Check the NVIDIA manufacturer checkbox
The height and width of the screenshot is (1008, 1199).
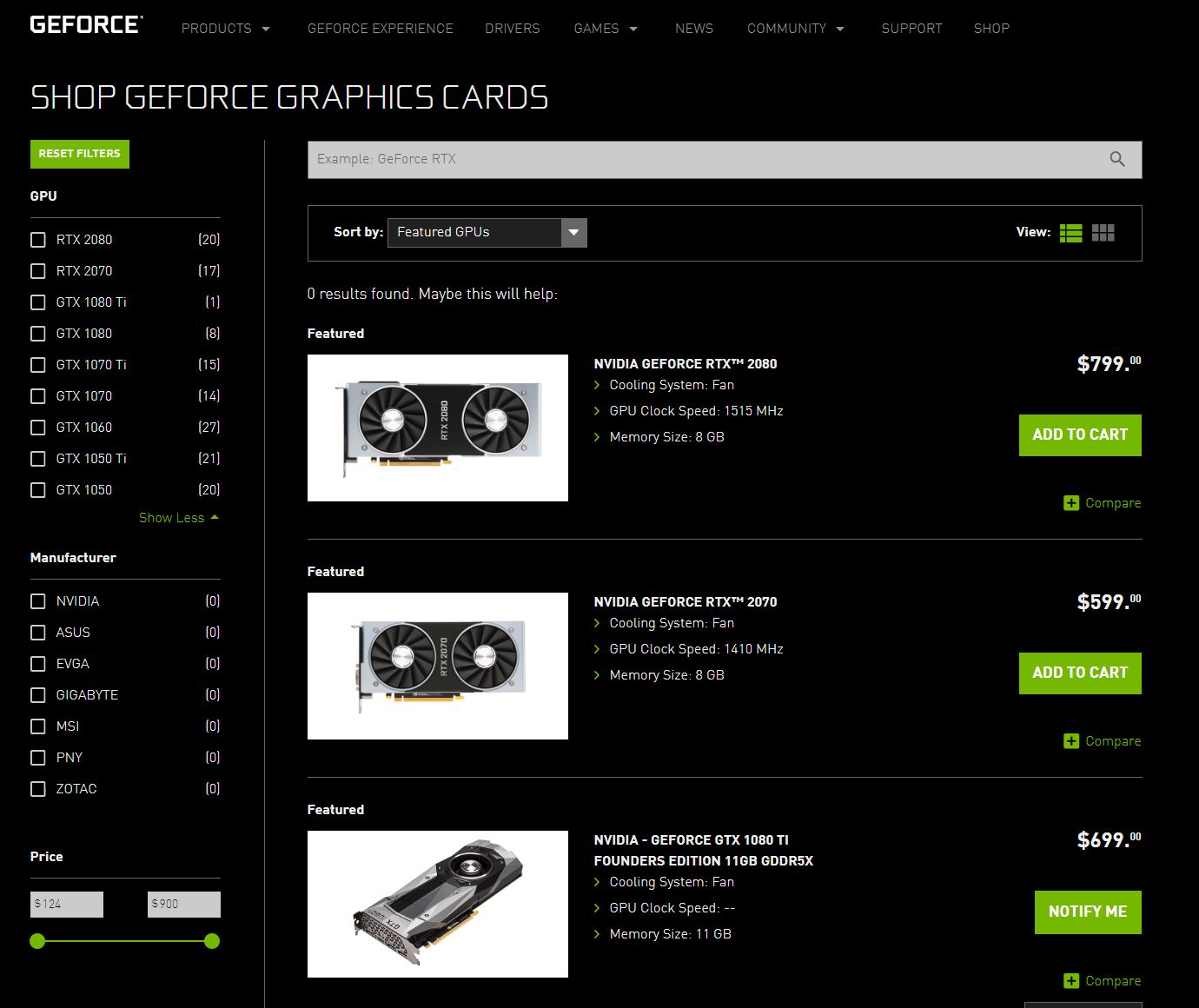38,601
